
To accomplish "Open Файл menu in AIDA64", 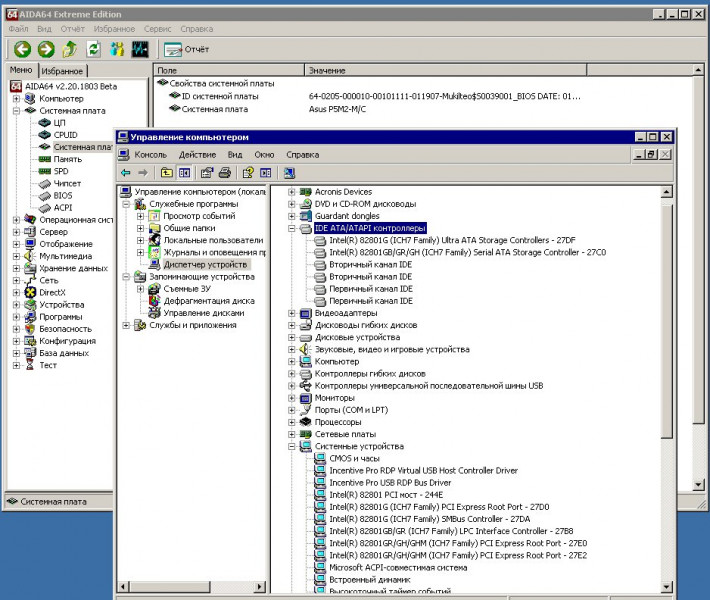I will 18,29.
